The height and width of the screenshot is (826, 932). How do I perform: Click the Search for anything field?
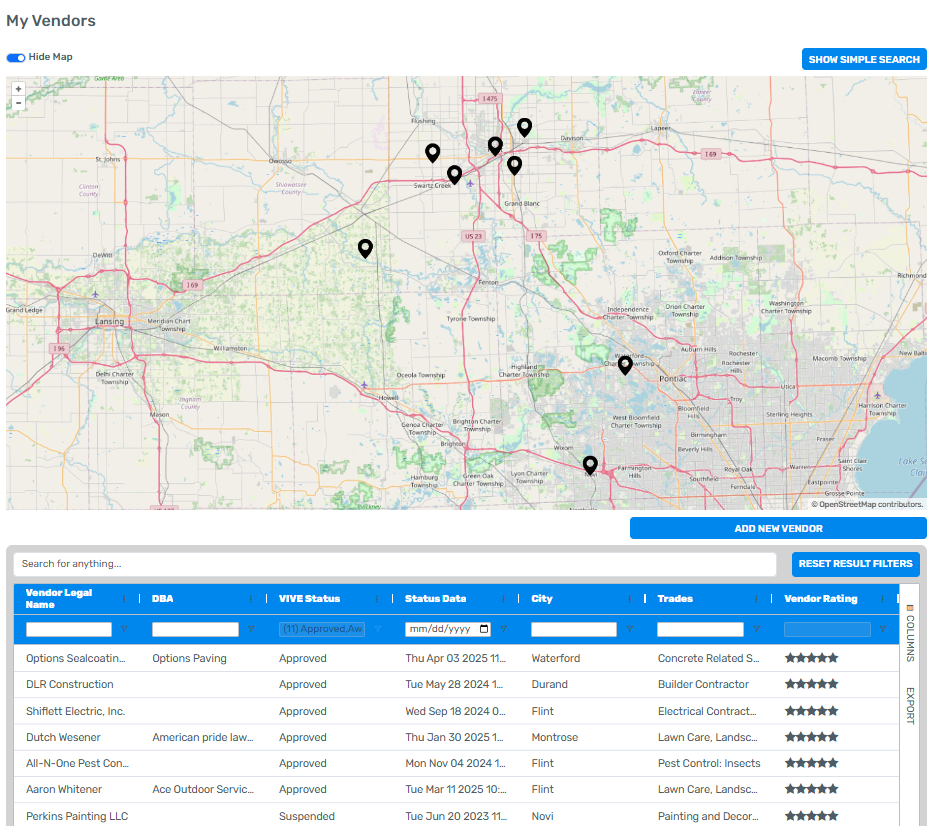pos(395,564)
